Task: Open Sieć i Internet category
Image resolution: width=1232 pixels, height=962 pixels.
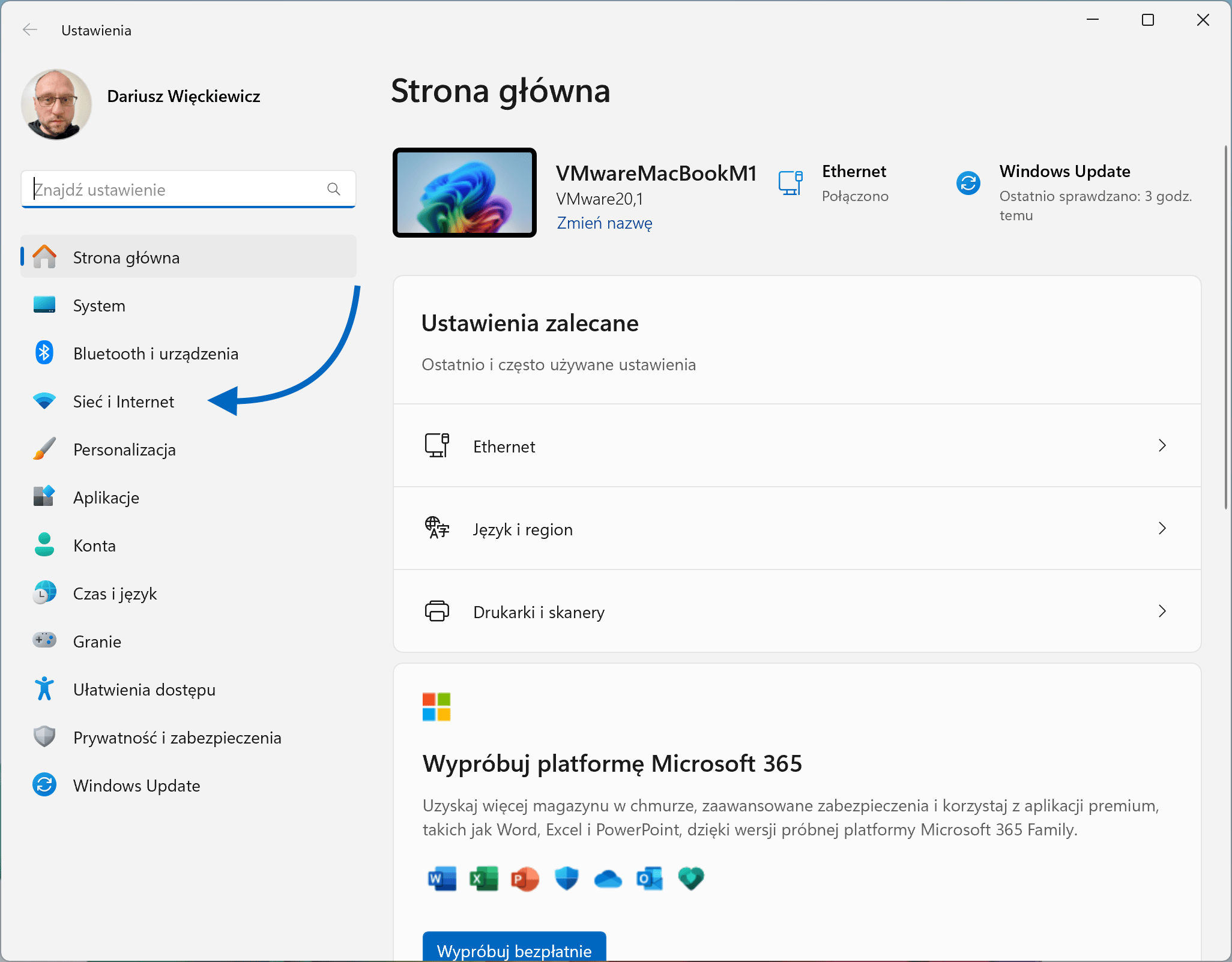Action: coord(189,401)
